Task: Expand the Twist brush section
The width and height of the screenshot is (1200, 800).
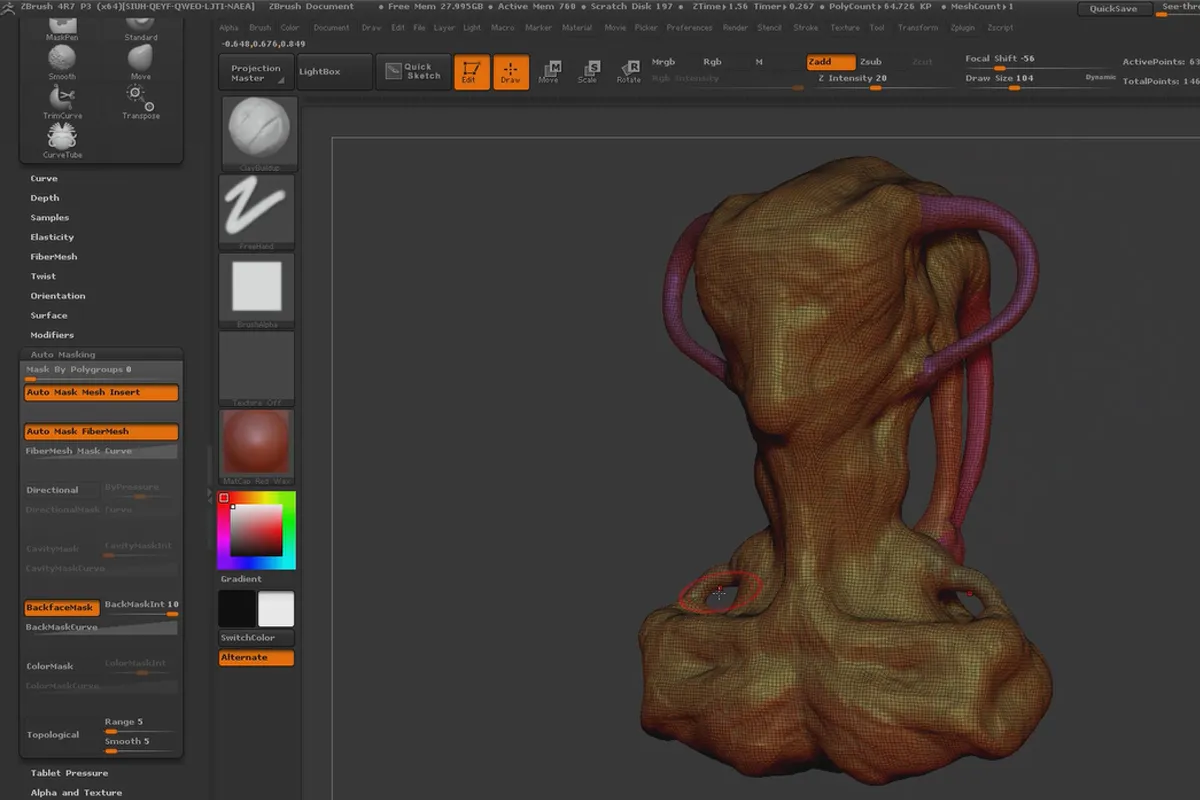Action: coord(43,276)
